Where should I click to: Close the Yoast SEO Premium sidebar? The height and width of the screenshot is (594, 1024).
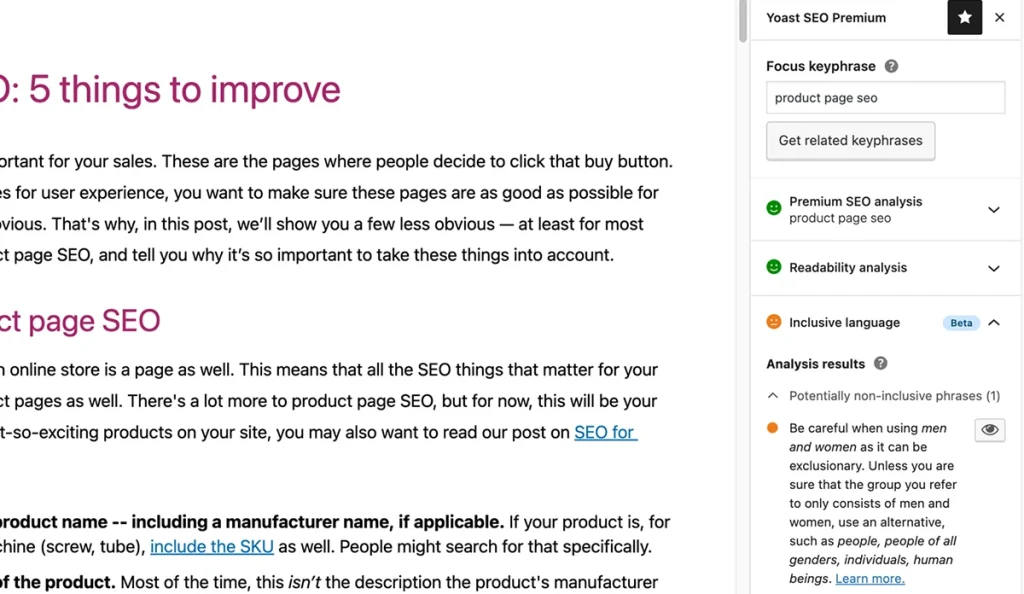[x=999, y=17]
